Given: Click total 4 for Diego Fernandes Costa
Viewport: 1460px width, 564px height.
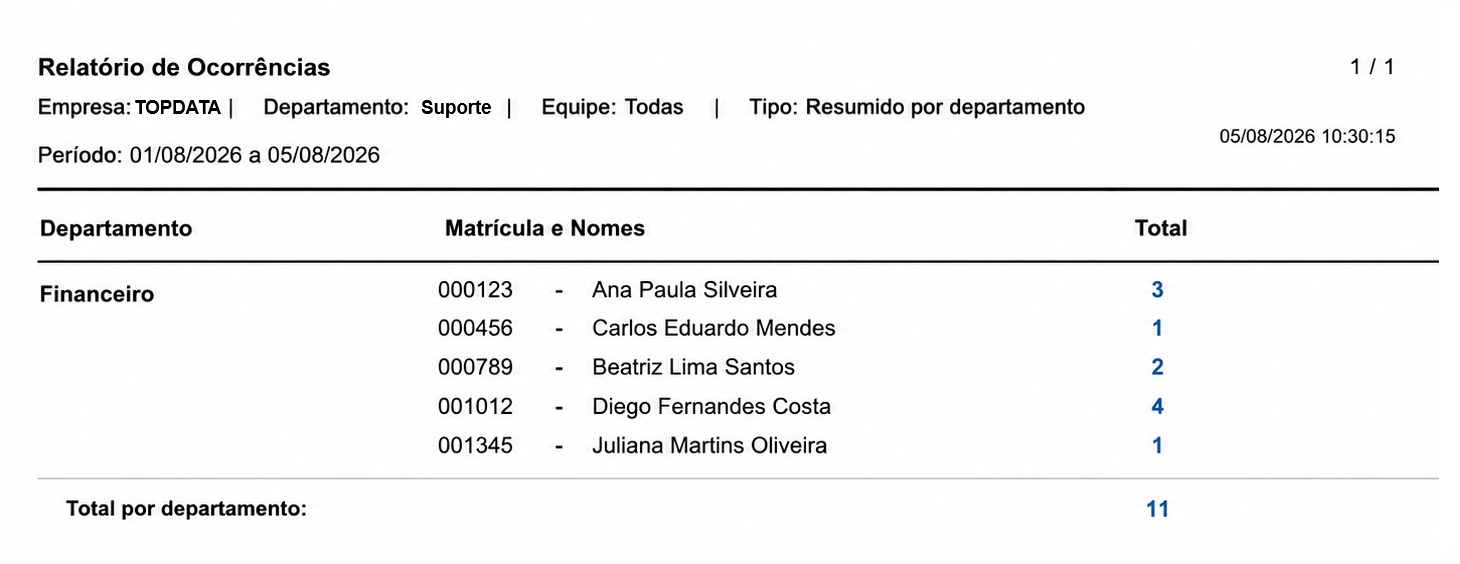Looking at the screenshot, I should [x=1157, y=407].
